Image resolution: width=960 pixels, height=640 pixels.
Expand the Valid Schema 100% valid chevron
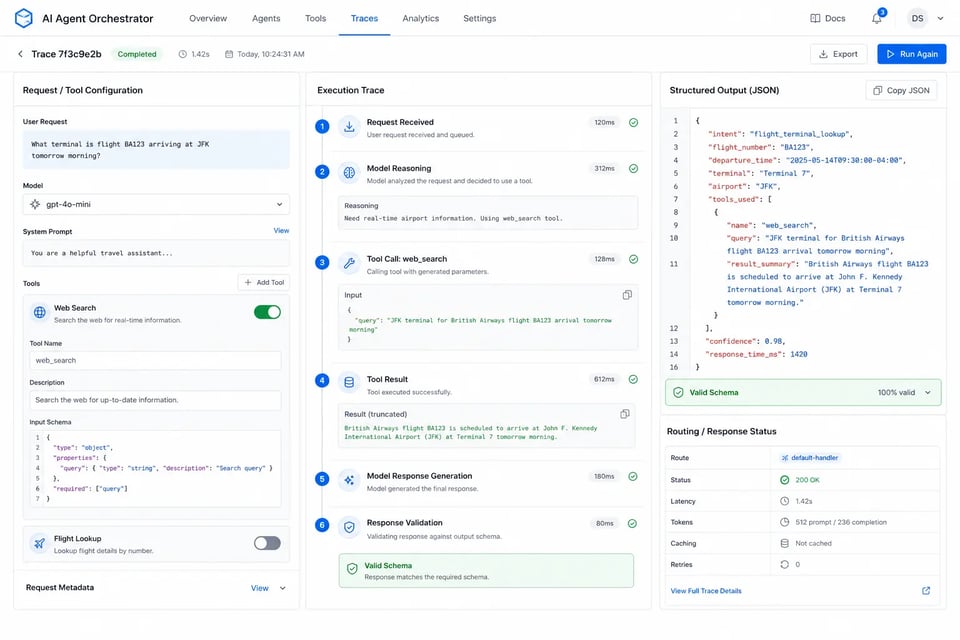pos(928,393)
